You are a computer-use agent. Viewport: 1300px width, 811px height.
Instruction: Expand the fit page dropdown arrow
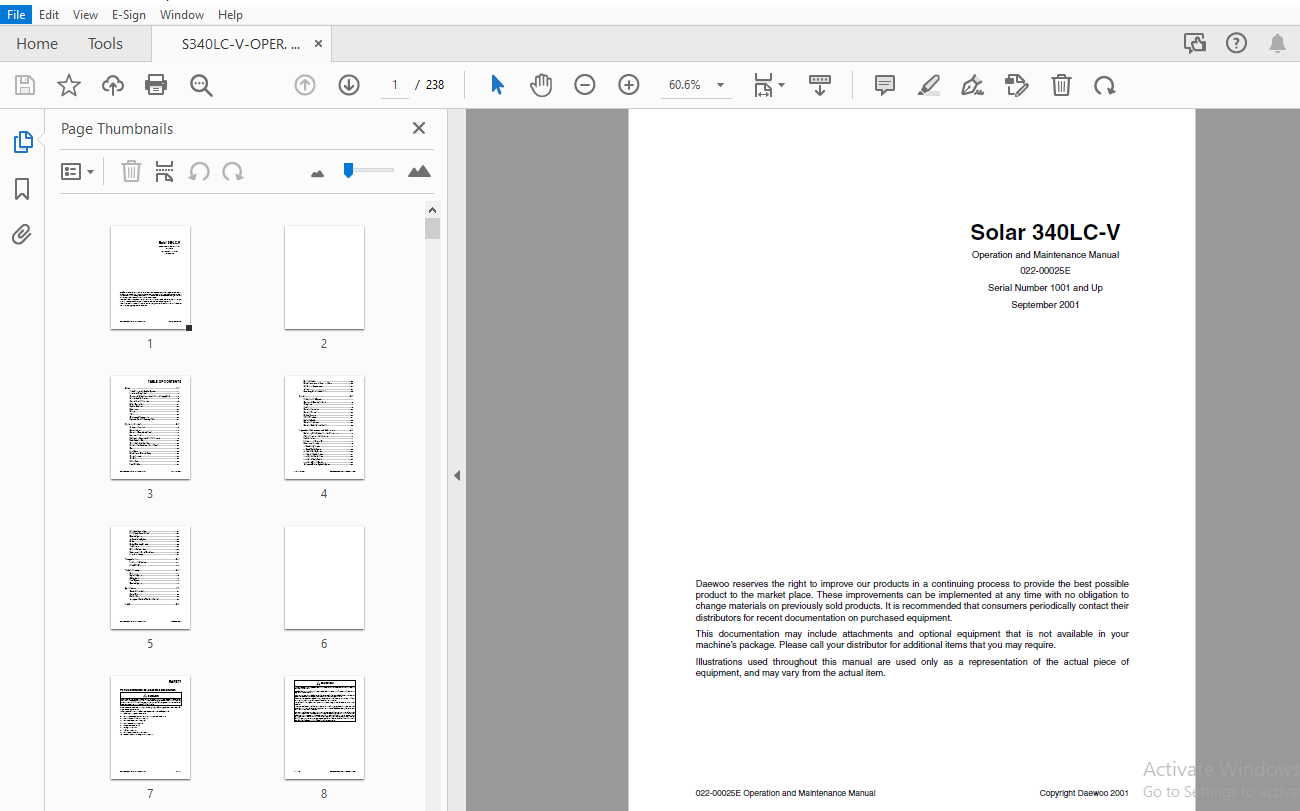click(781, 85)
